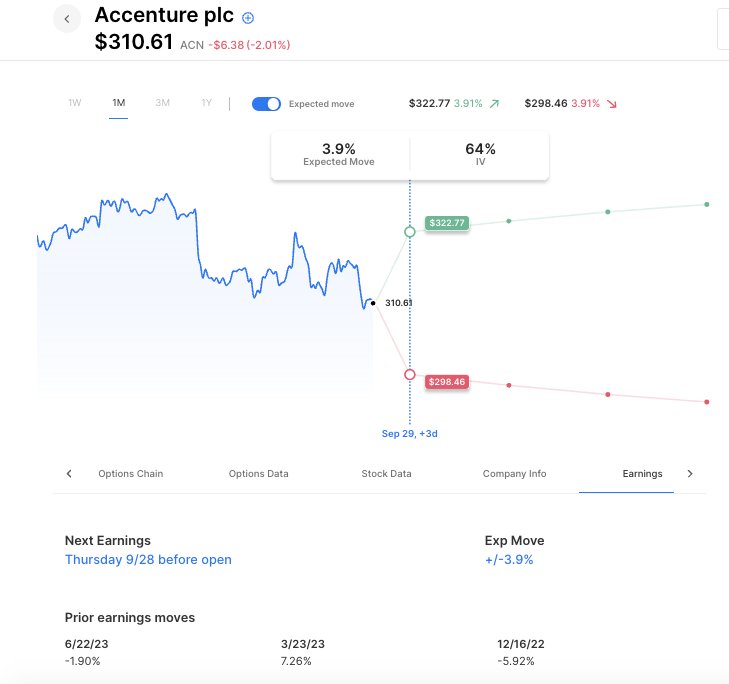The height and width of the screenshot is (684, 729).
Task: Toggle the Expected move switch
Action: tap(266, 103)
